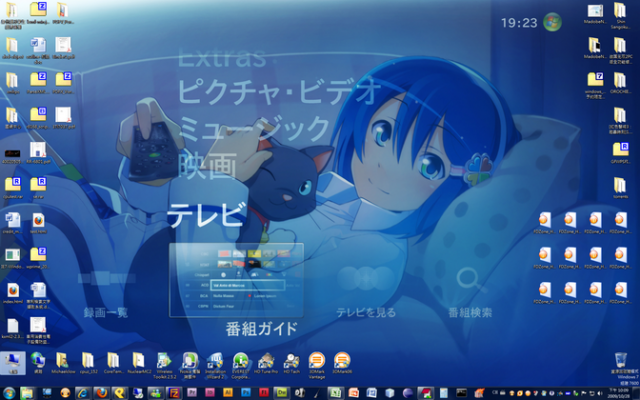Viewport: 640px width, 400px height.
Task: Select the Network globe desktop icon
Action: tap(38, 363)
